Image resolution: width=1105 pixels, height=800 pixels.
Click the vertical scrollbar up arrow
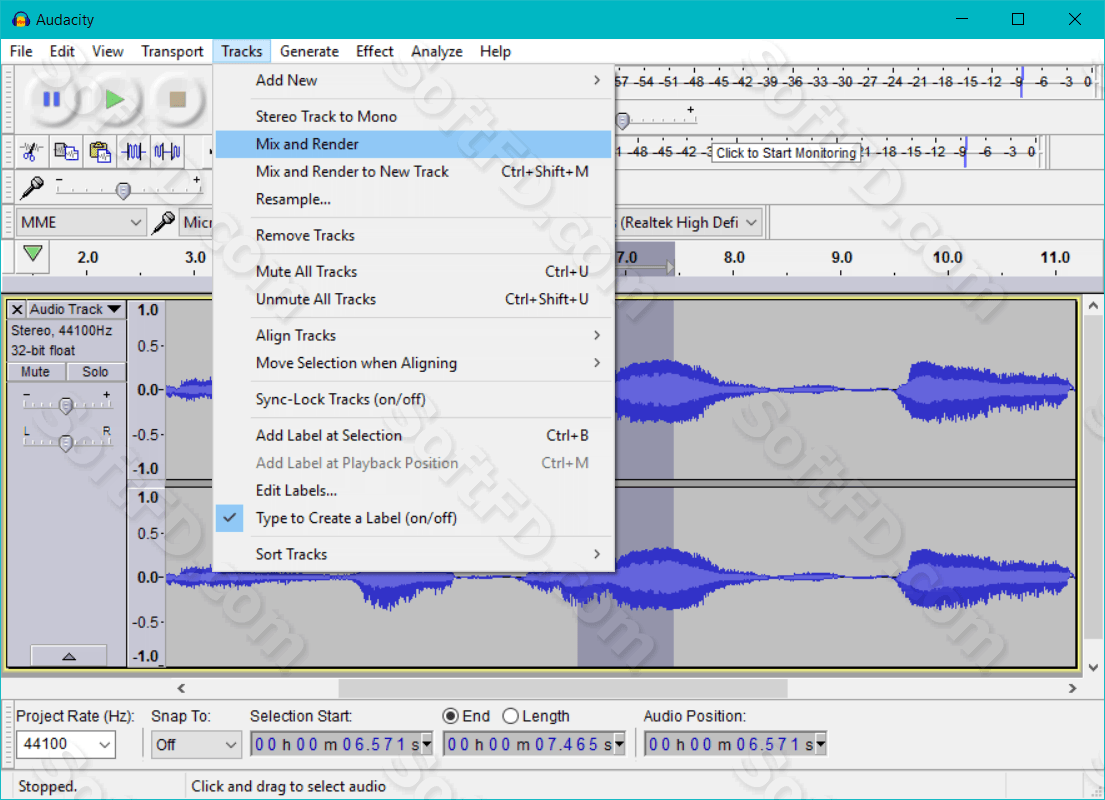(1093, 305)
